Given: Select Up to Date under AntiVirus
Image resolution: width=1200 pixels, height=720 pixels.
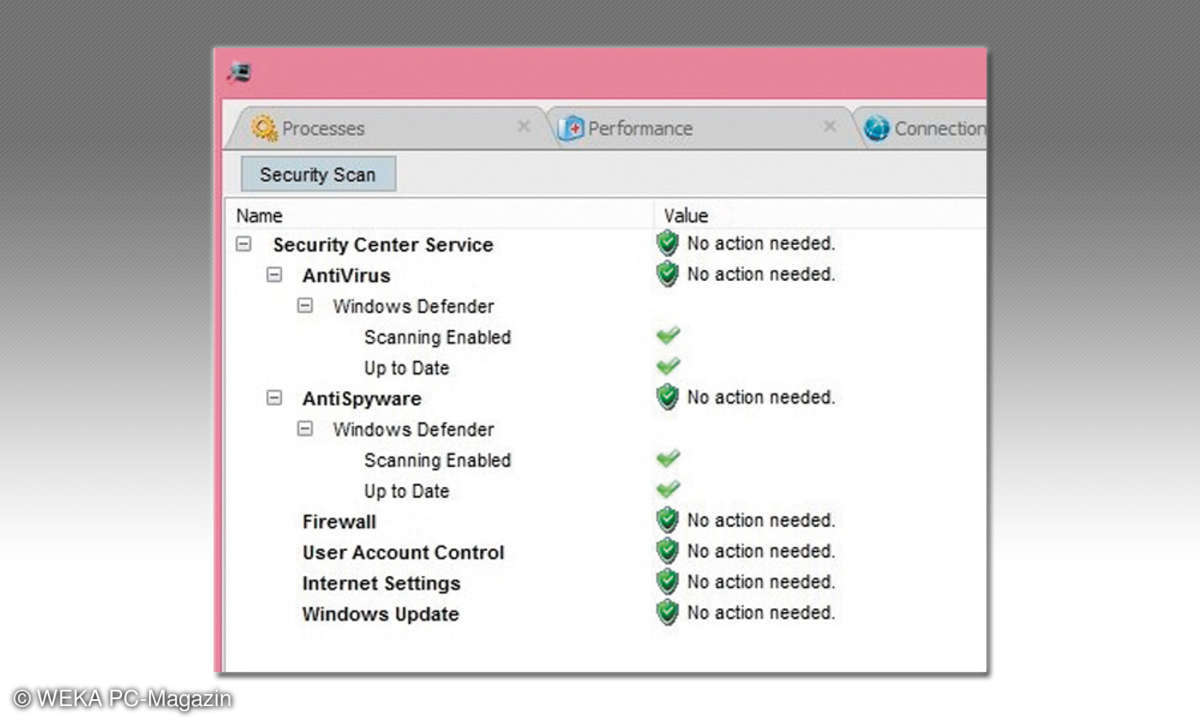Looking at the screenshot, I should [x=406, y=369].
